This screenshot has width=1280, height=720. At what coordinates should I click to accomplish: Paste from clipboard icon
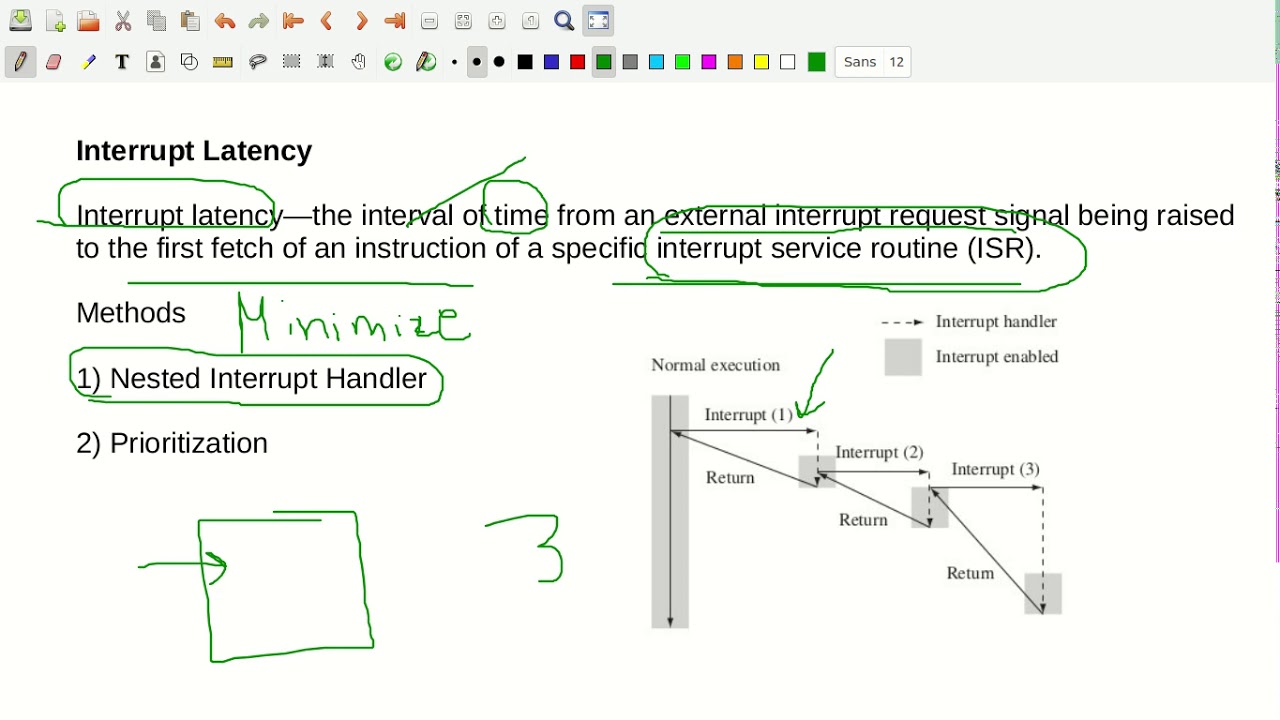tap(190, 21)
